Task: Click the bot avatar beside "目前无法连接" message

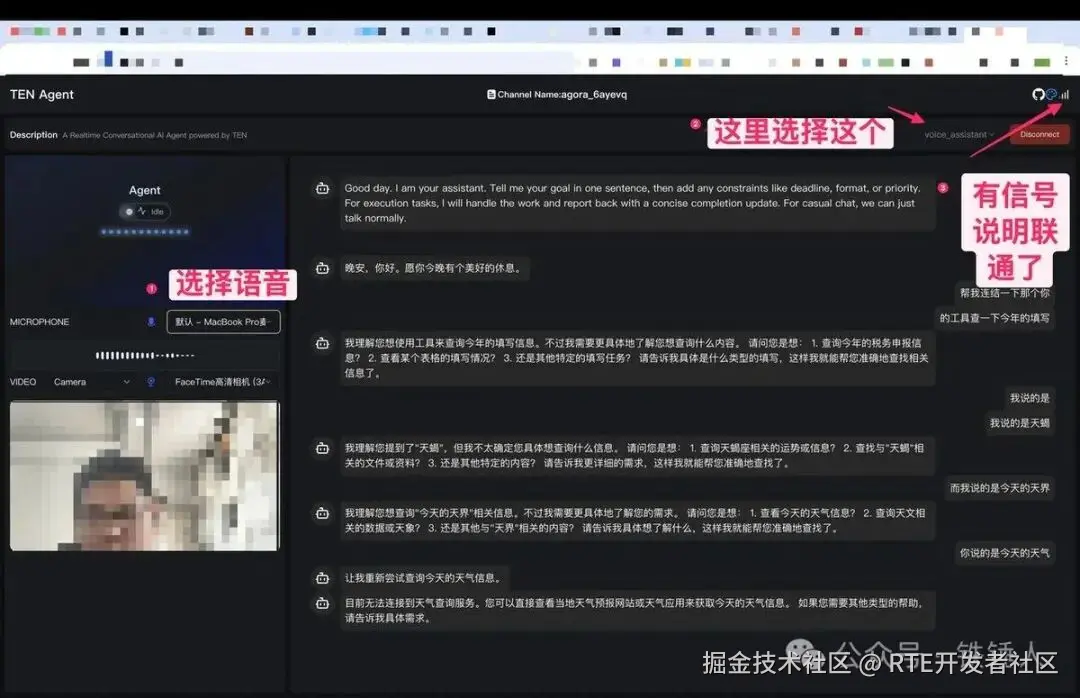Action: 322,603
